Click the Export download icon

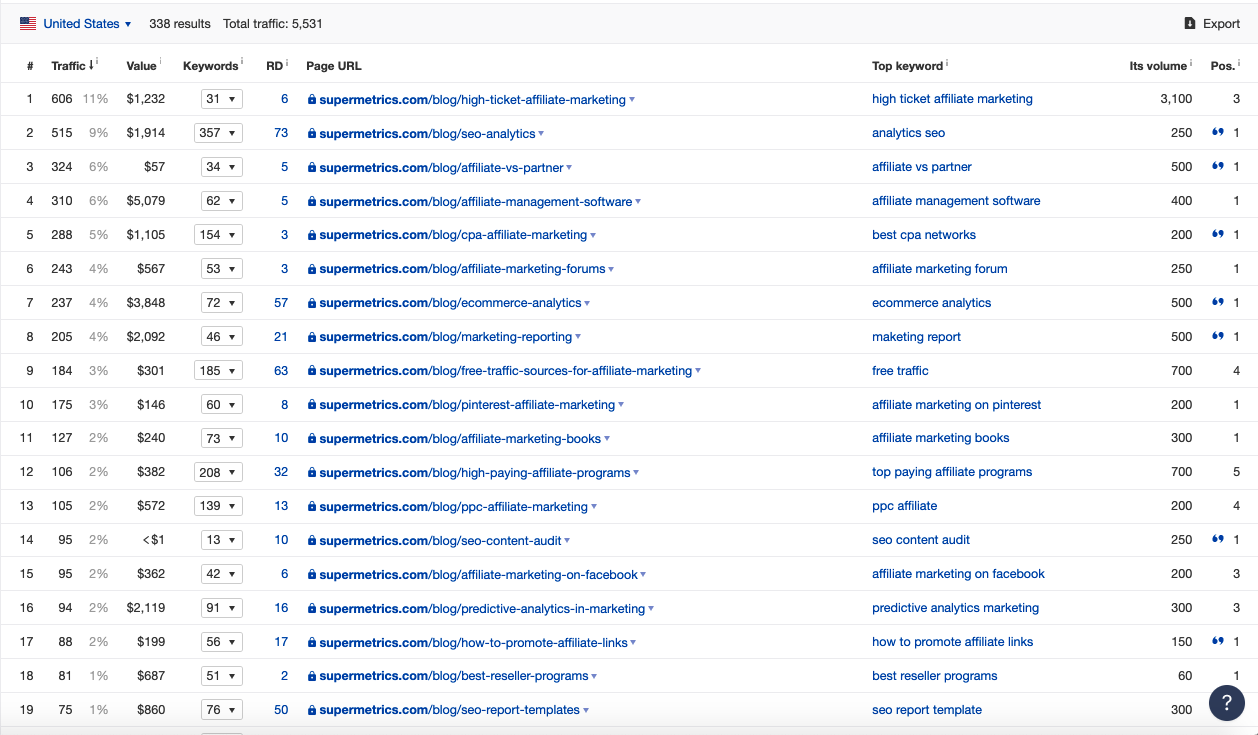pos(1189,23)
